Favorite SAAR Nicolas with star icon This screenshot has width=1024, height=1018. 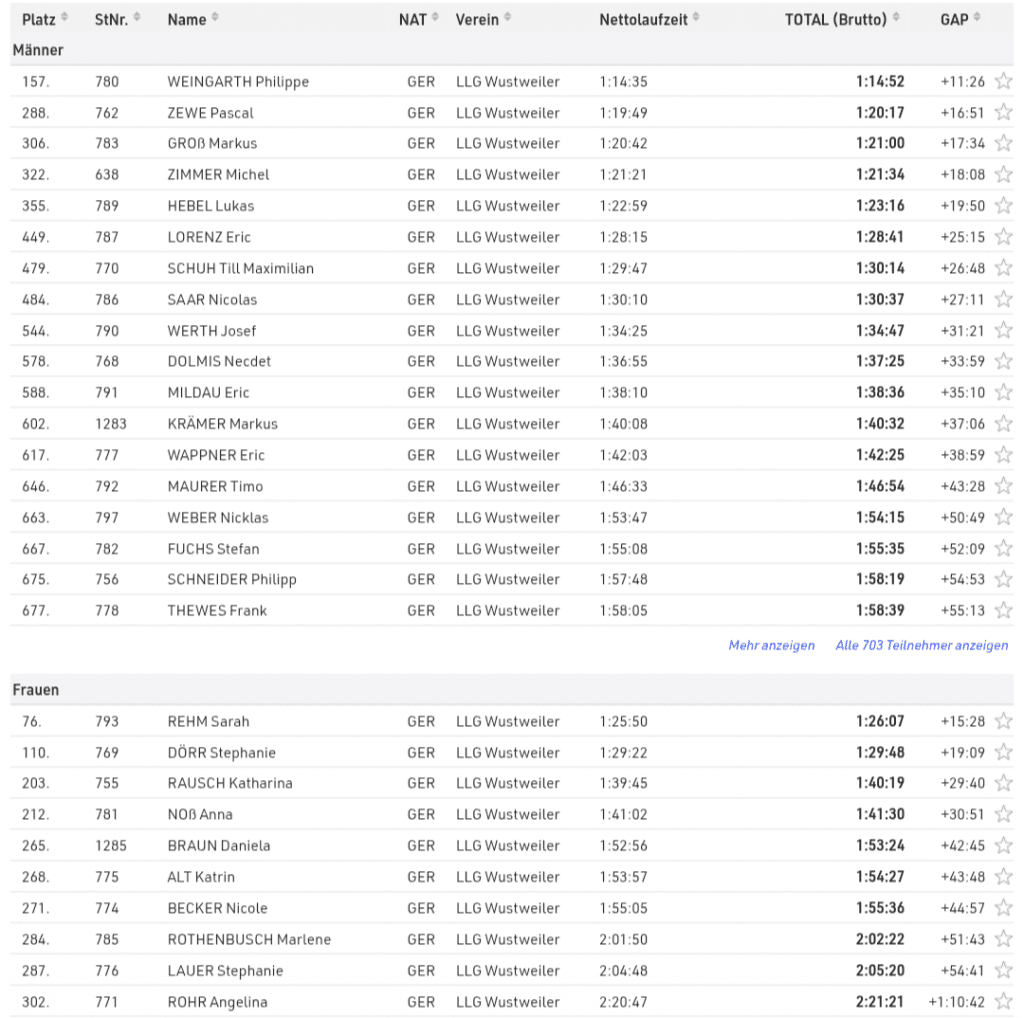tap(1003, 299)
